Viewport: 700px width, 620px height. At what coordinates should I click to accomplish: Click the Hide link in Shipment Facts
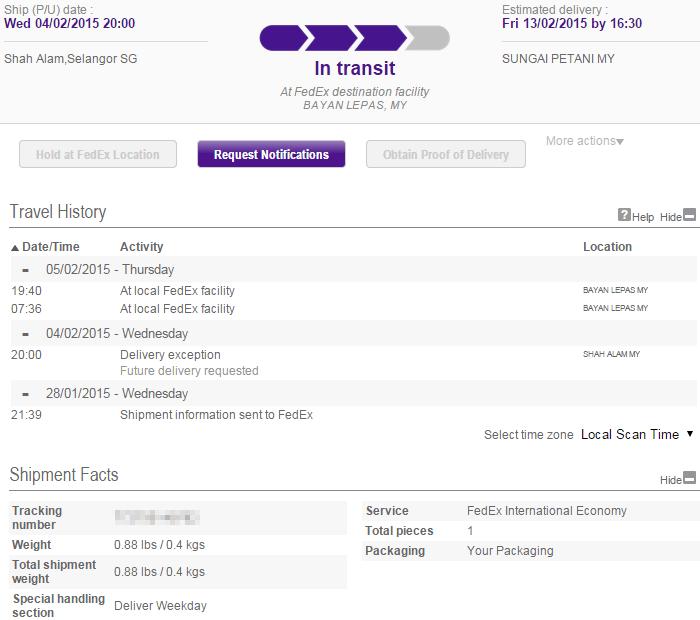(x=671, y=480)
